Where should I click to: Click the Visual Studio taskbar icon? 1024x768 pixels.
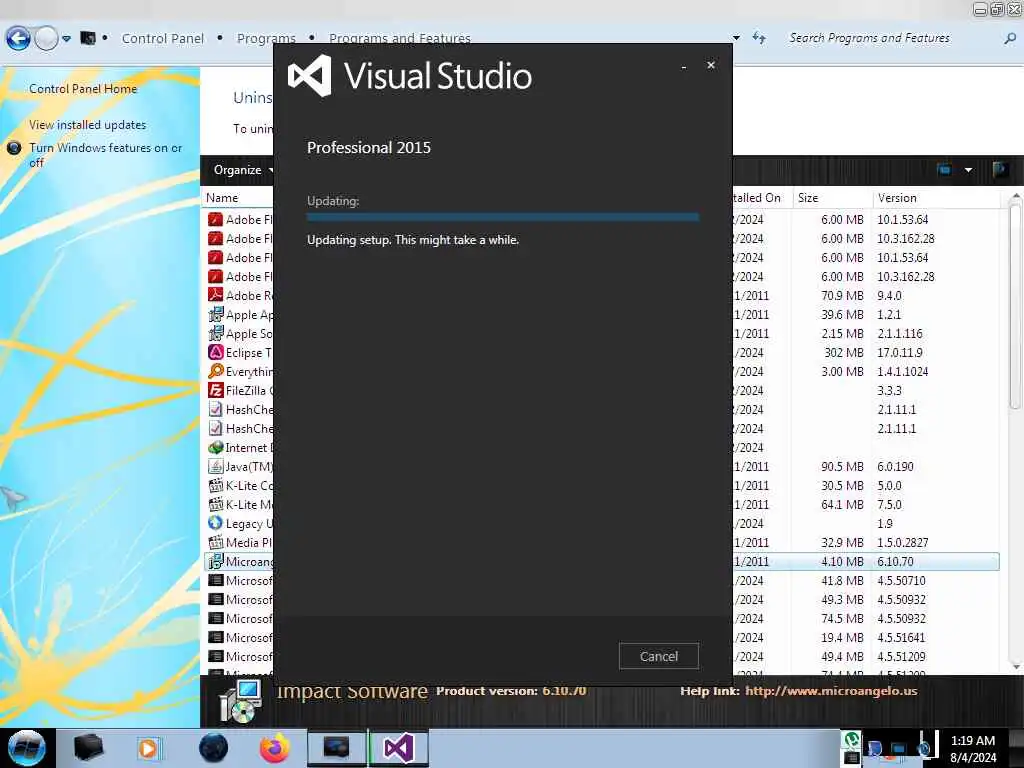(398, 748)
